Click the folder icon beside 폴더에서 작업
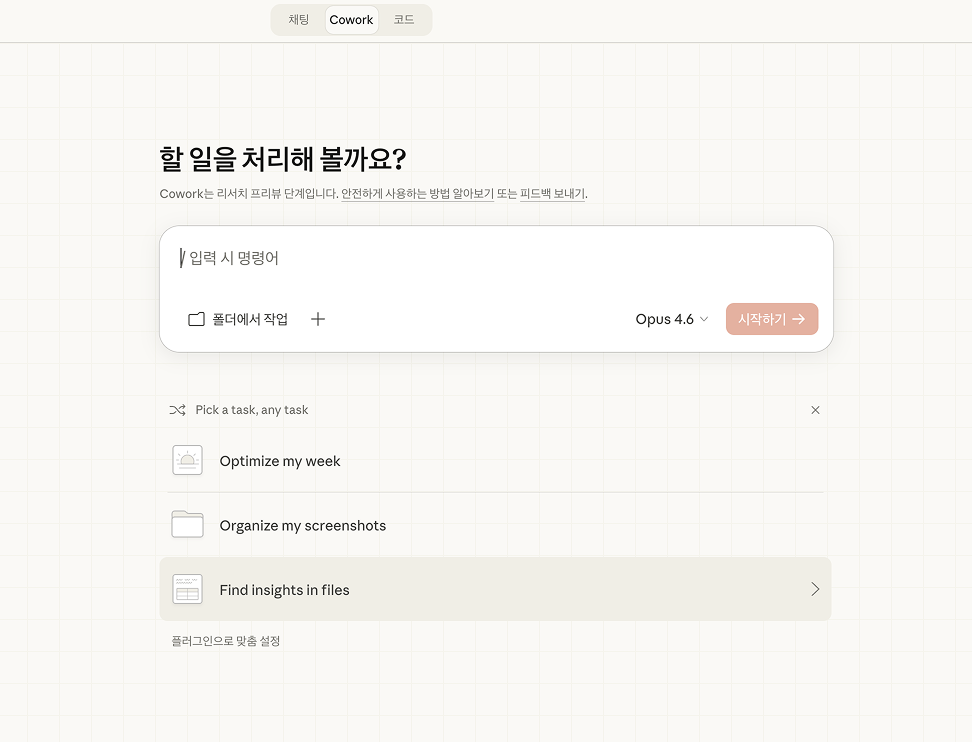This screenshot has height=742, width=972. tap(196, 318)
